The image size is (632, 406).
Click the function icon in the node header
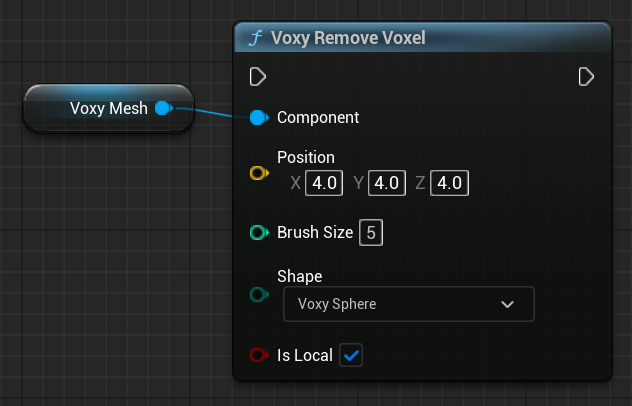click(256, 39)
